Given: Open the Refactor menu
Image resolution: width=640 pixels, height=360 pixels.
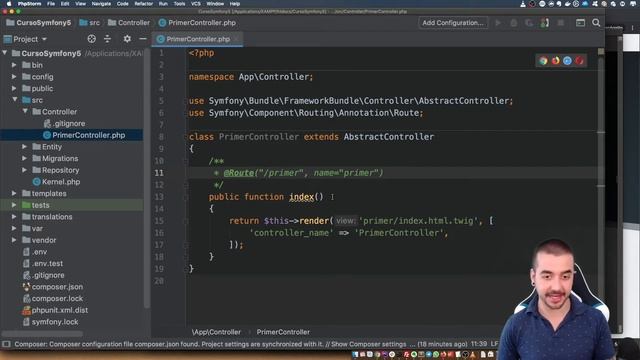Looking at the screenshot, I should tap(144, 4).
